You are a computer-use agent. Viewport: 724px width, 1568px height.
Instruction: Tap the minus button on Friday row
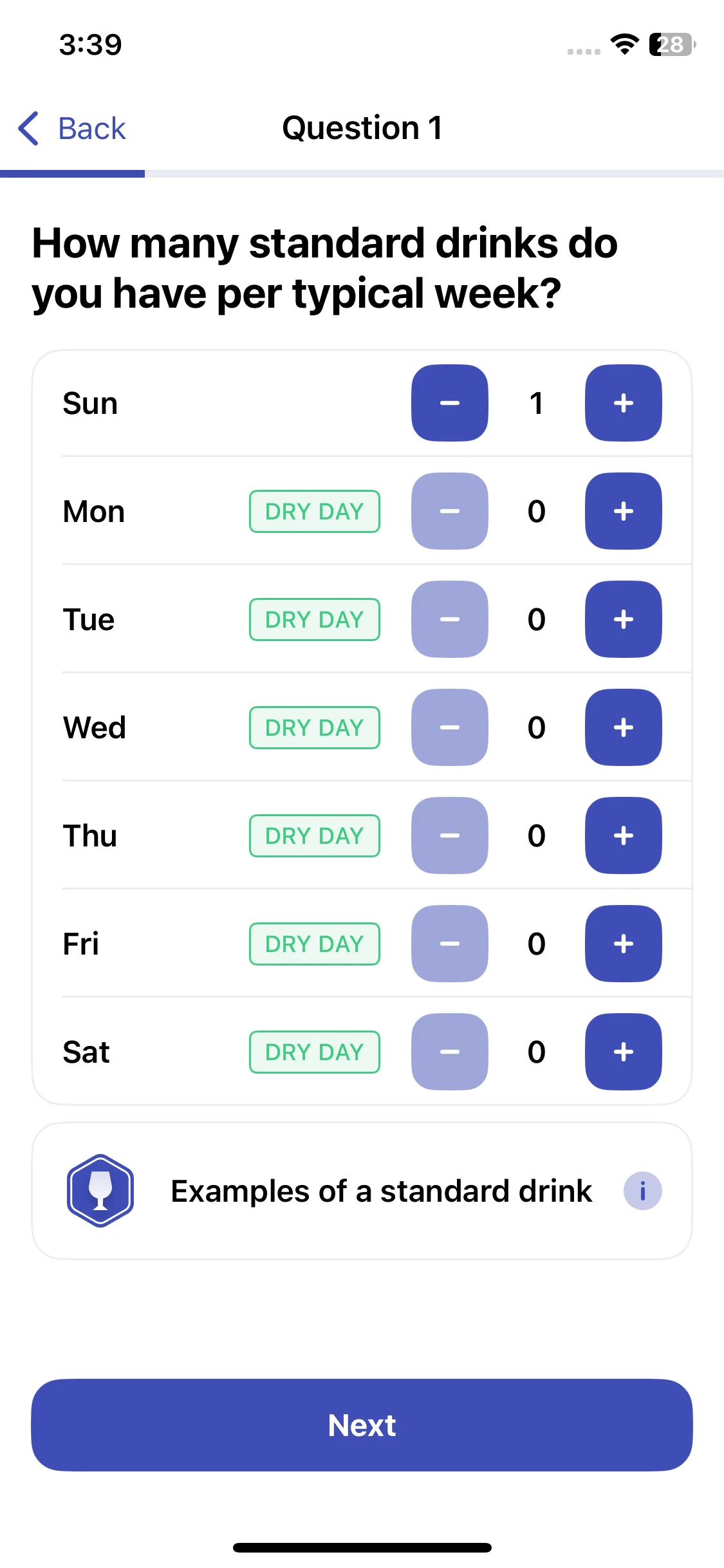pos(450,944)
